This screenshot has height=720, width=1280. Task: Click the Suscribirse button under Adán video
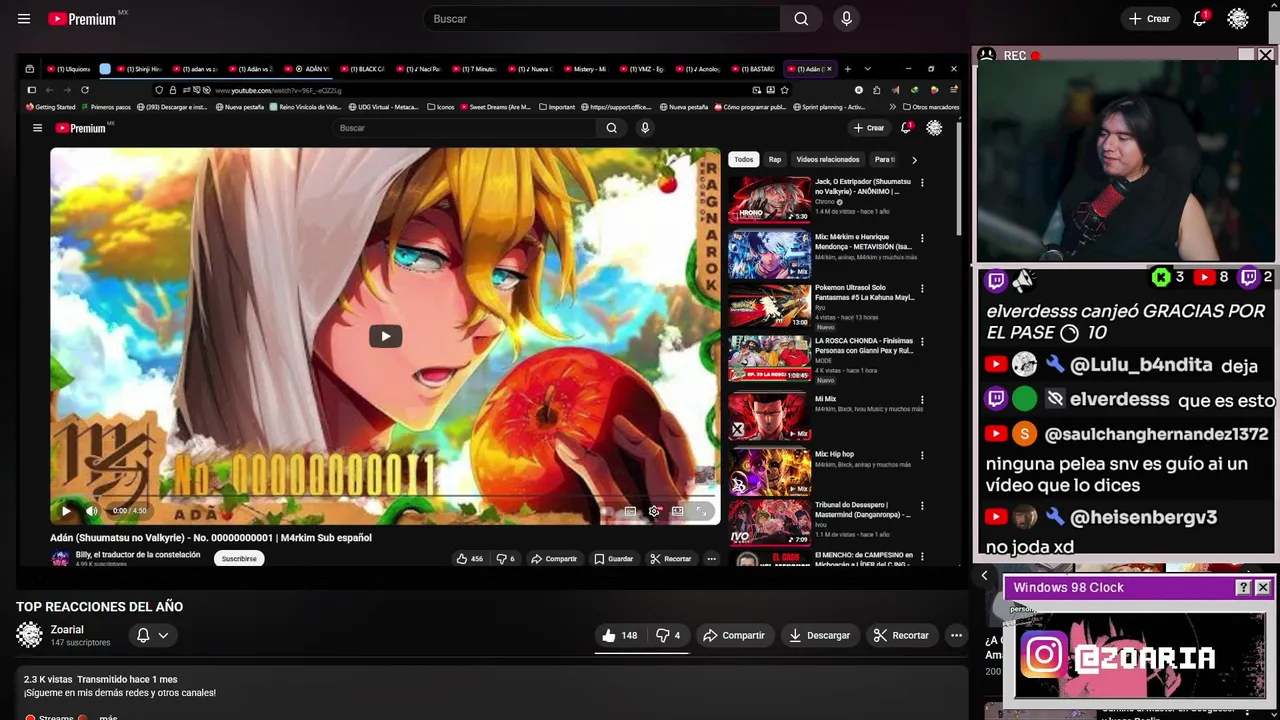click(x=239, y=558)
